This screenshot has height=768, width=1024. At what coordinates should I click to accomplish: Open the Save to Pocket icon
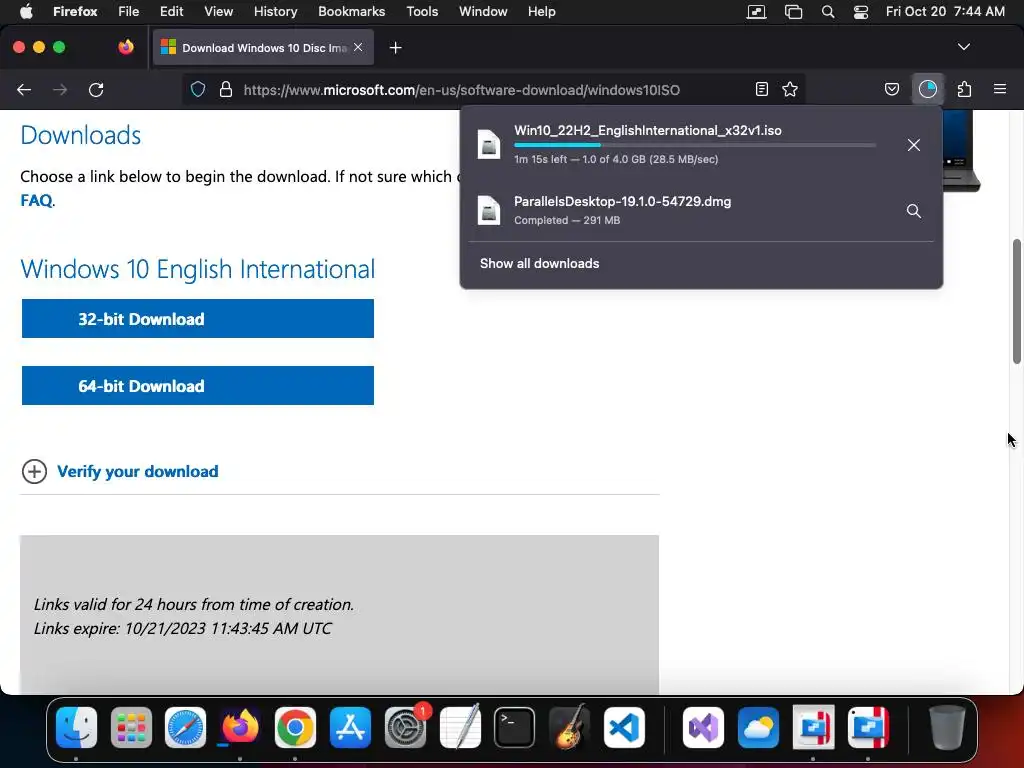[891, 89]
